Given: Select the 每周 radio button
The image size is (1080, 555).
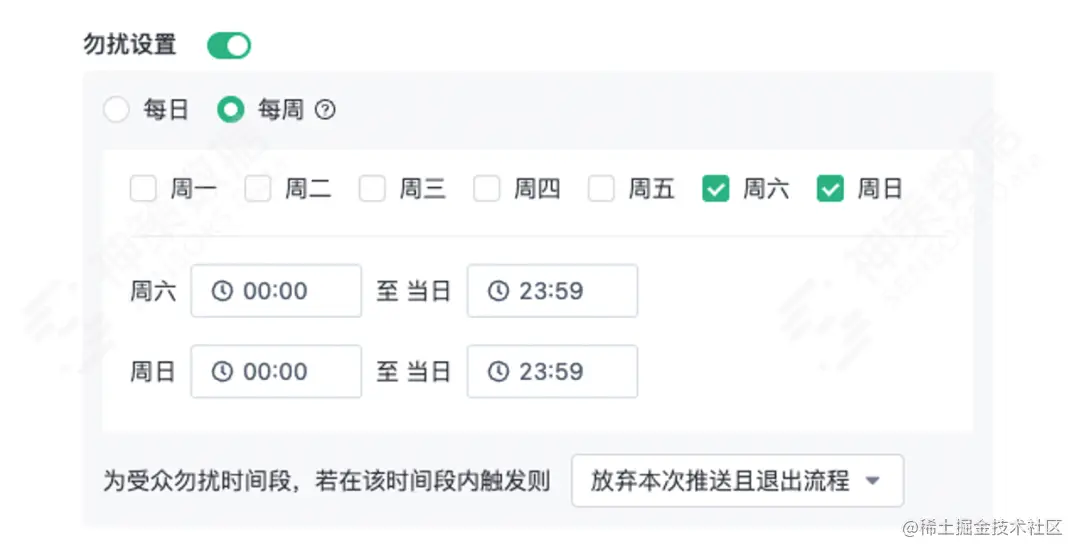Looking at the screenshot, I should 230,109.
